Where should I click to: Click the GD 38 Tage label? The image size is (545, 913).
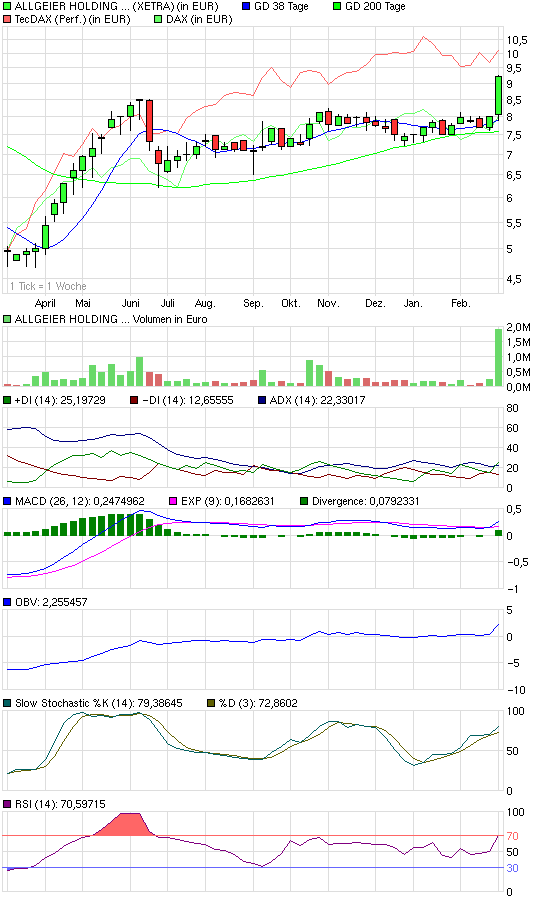(281, 6)
